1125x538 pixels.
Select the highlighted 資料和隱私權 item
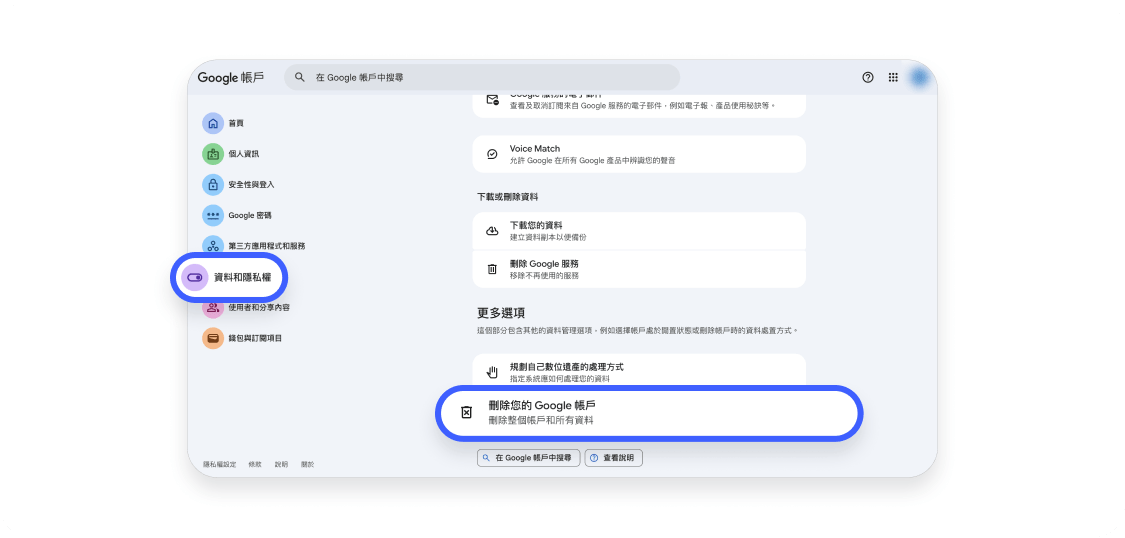pyautogui.click(x=229, y=277)
